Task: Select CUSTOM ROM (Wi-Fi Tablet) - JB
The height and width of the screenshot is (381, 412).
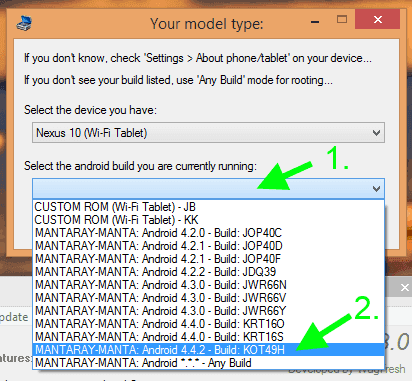Action: [x=209, y=207]
